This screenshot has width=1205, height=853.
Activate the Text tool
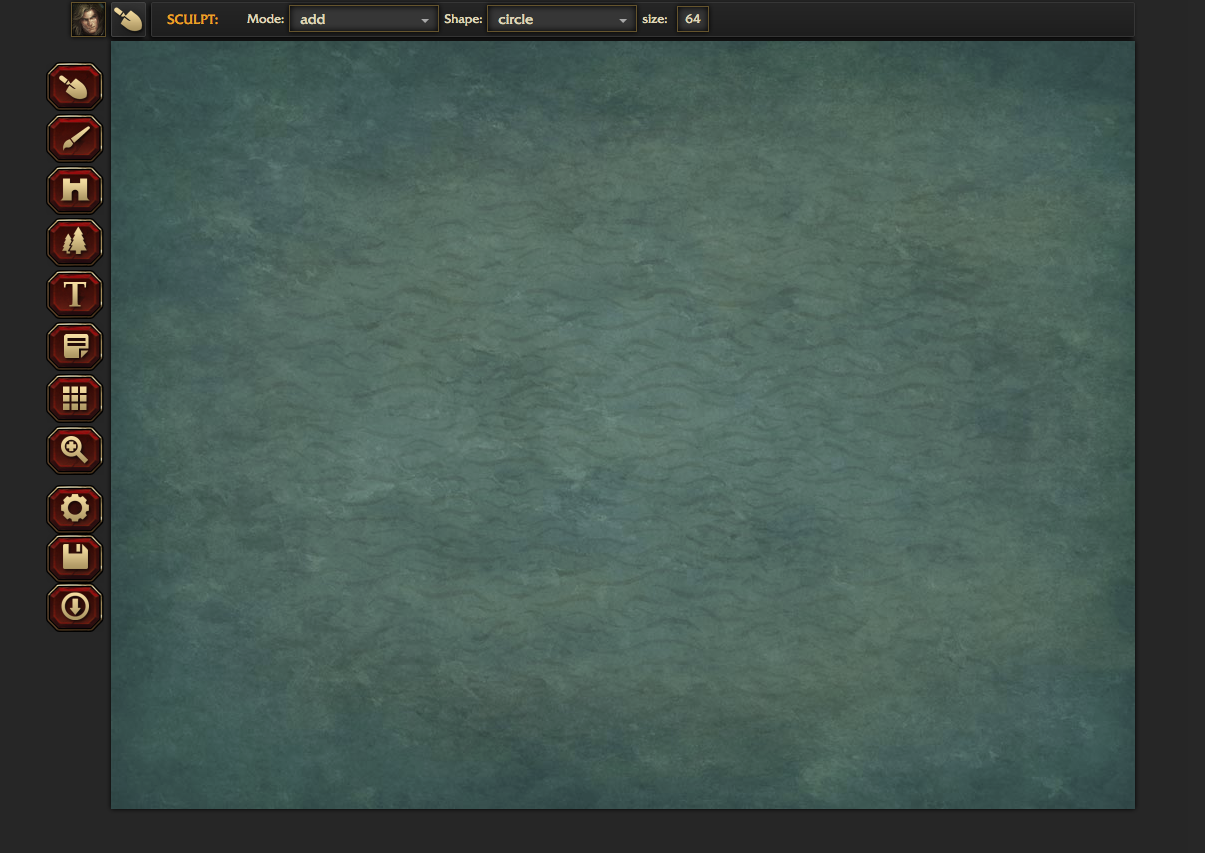pyautogui.click(x=75, y=295)
